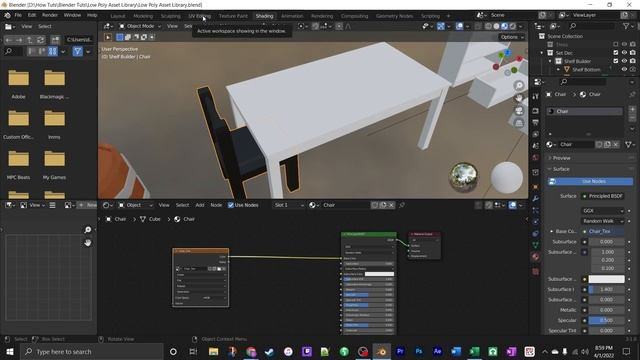Click the viewport zoom magnifier icon

pos(519,85)
